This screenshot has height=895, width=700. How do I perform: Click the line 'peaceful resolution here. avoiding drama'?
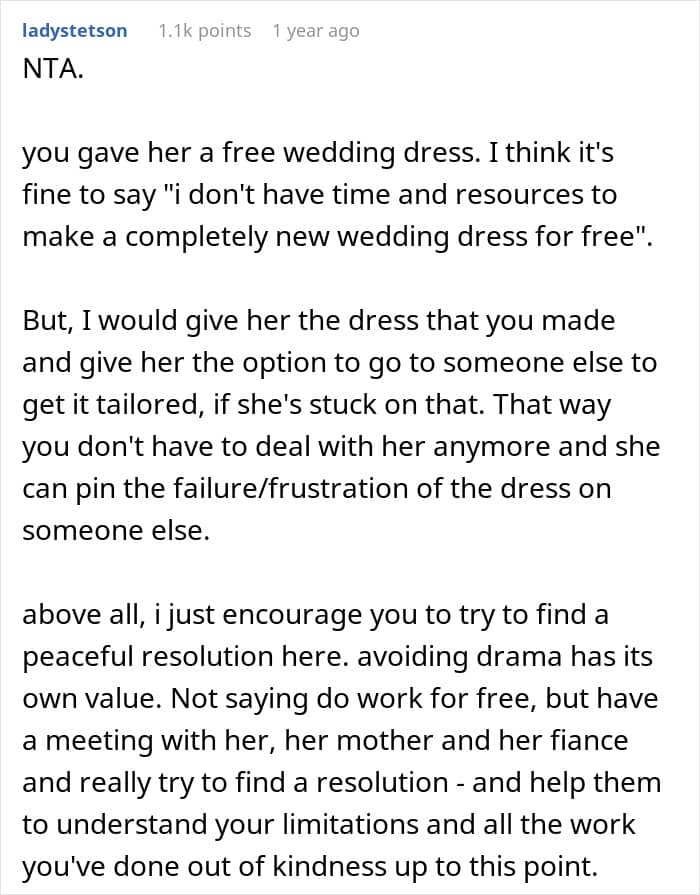(337, 658)
